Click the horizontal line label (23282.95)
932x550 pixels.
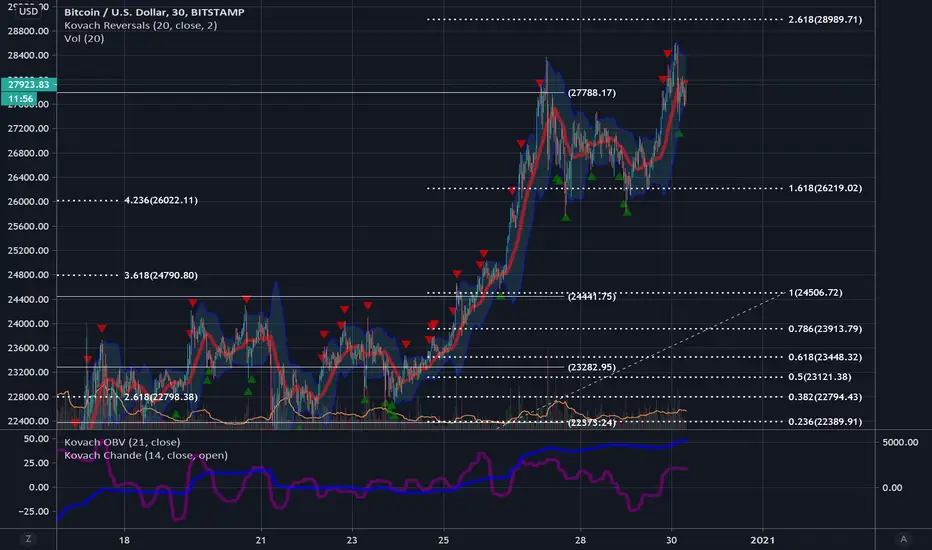(591, 367)
